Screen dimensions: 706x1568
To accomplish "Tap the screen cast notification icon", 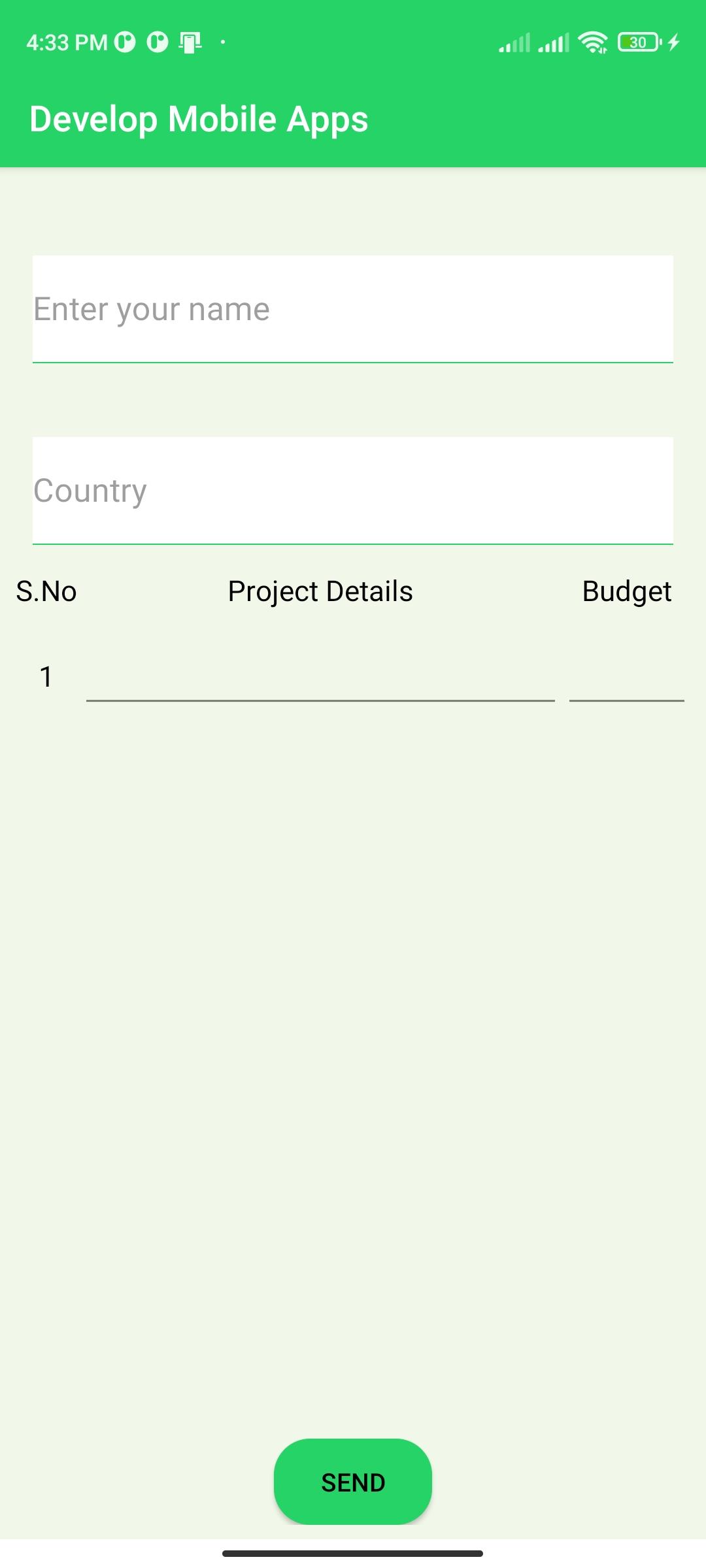I will coord(190,43).
